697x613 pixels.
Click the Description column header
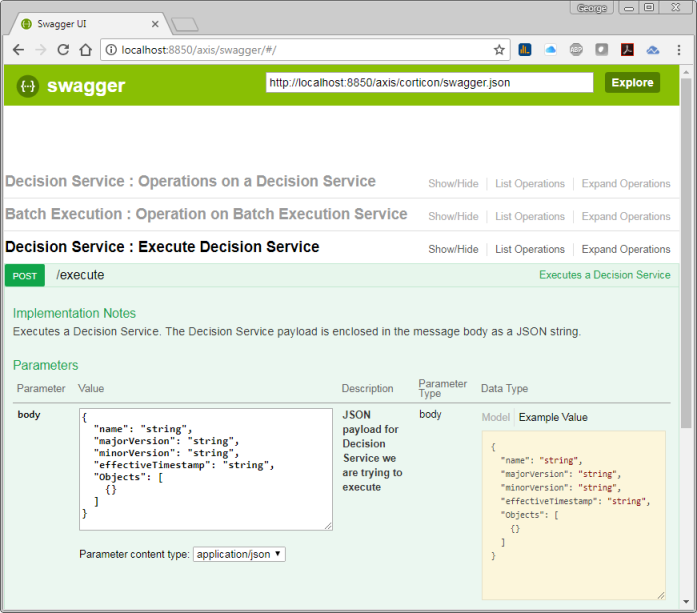click(367, 389)
